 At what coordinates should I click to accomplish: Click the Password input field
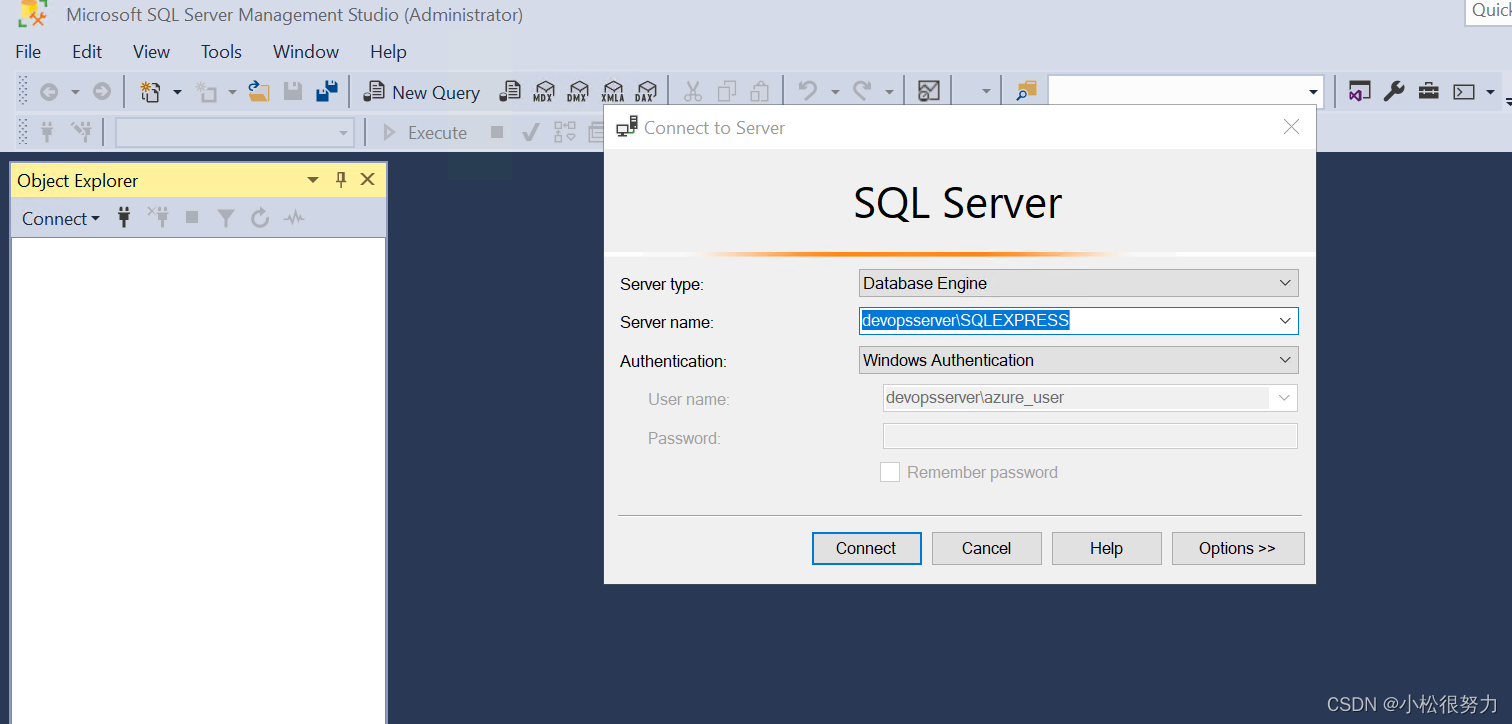coord(1090,436)
